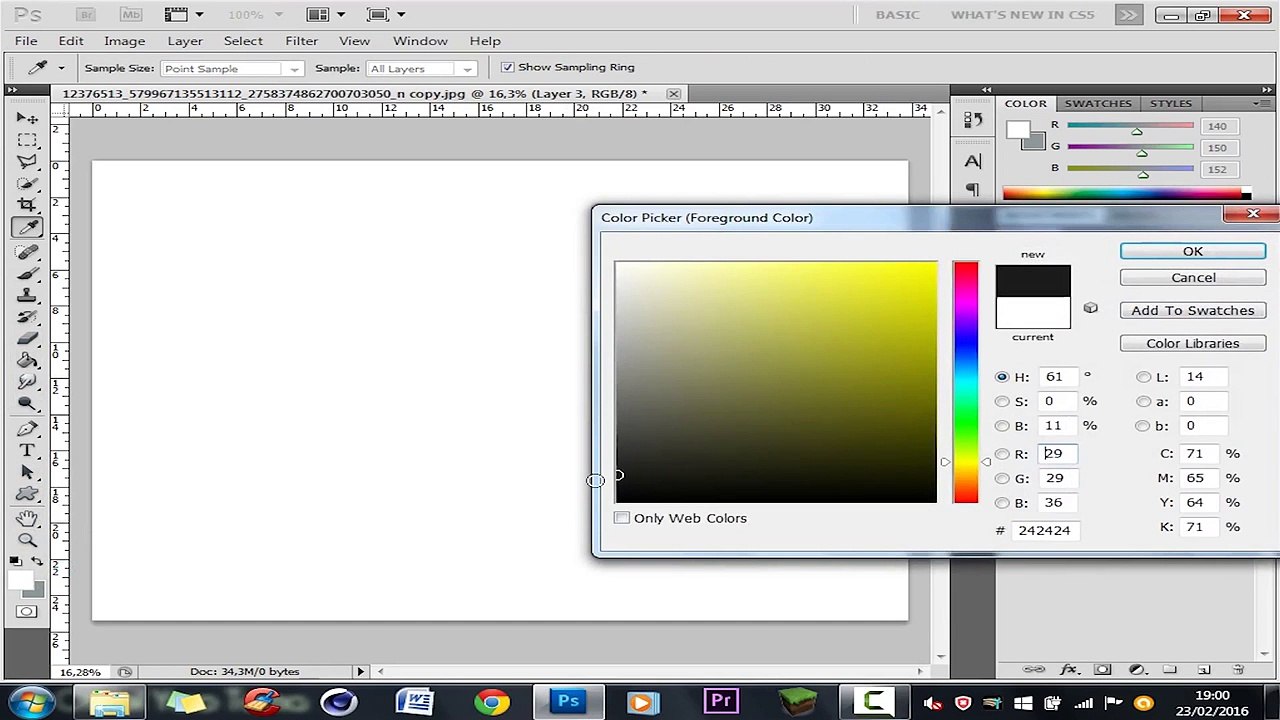Click Add To Swatches button
The image size is (1280, 720).
[x=1193, y=310]
